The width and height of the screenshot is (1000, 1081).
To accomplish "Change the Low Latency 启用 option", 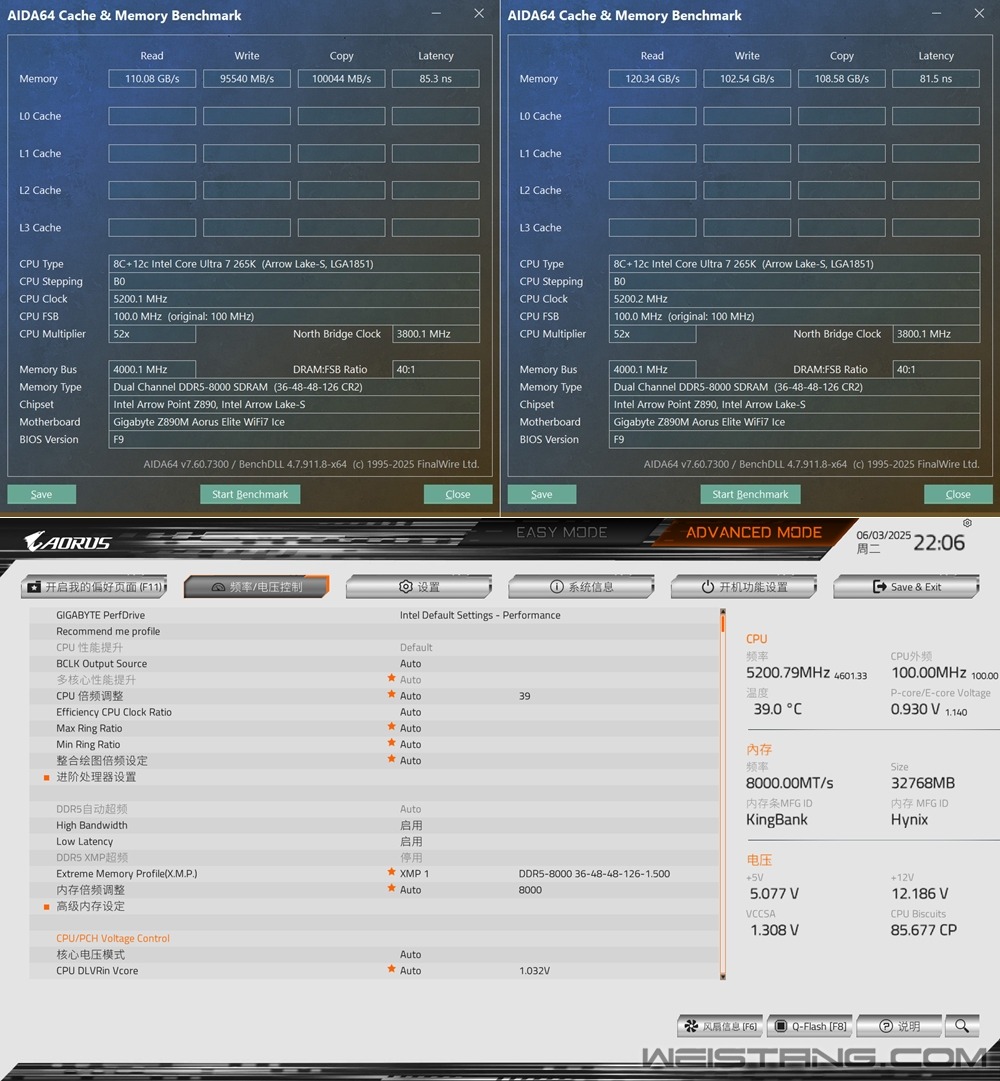I will [411, 841].
